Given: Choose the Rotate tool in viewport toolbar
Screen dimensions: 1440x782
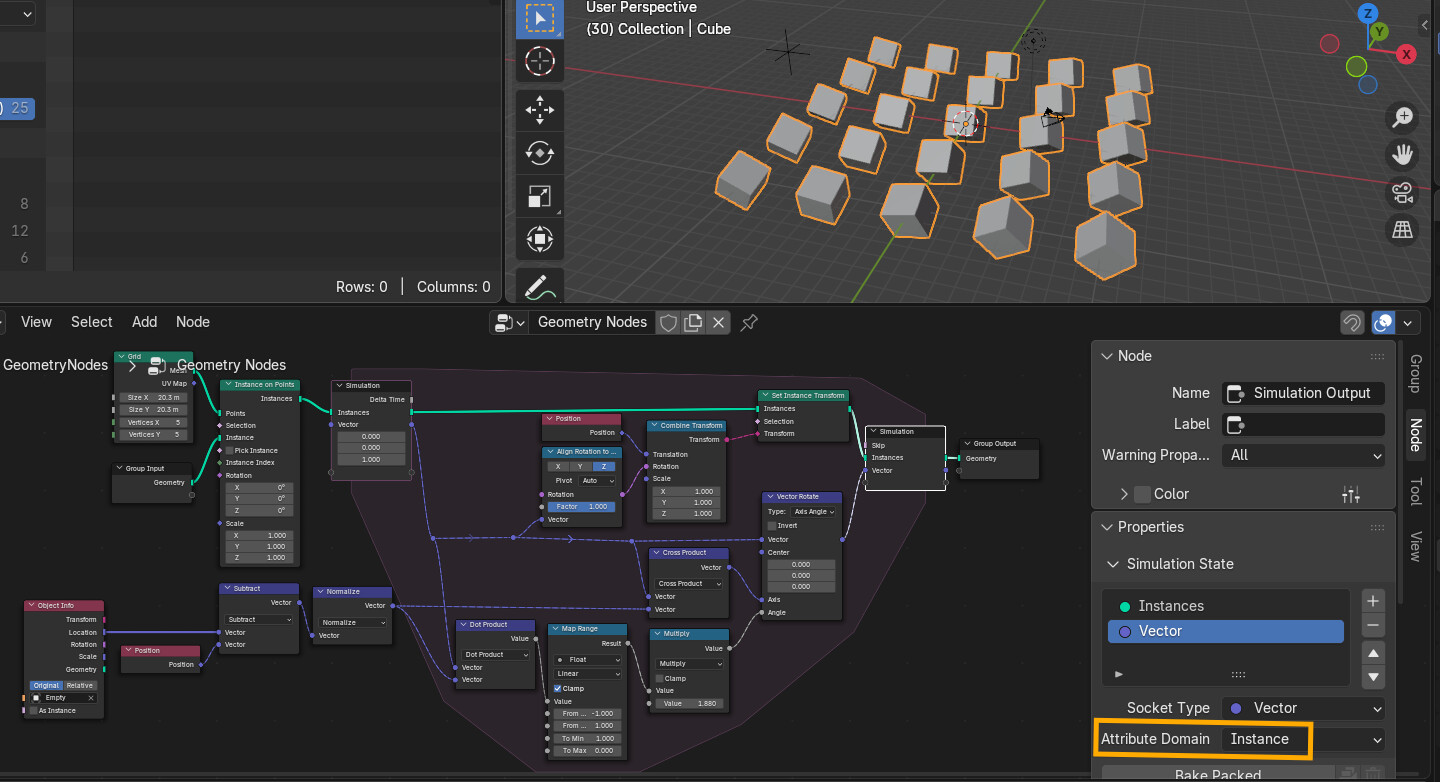Looking at the screenshot, I should 540,153.
